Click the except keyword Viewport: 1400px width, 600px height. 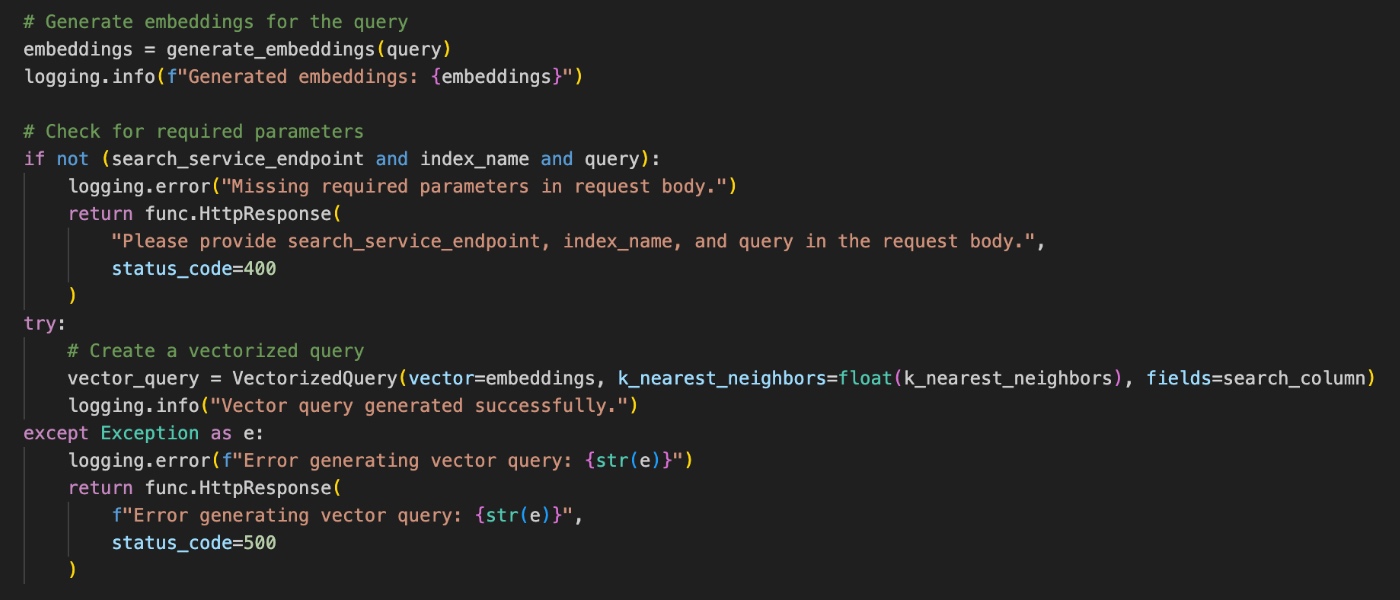(56, 433)
